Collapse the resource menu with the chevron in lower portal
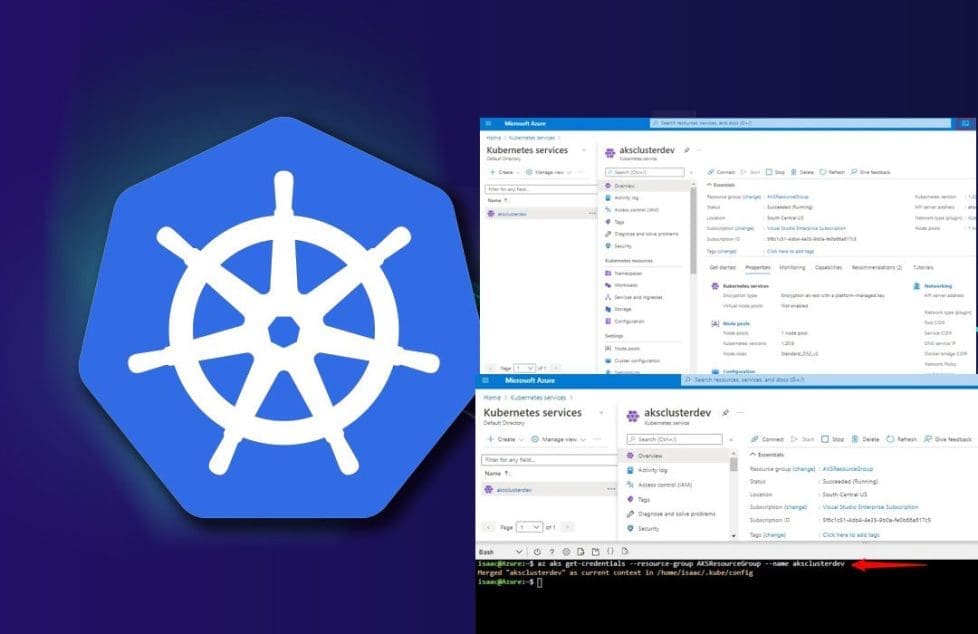 [731, 439]
